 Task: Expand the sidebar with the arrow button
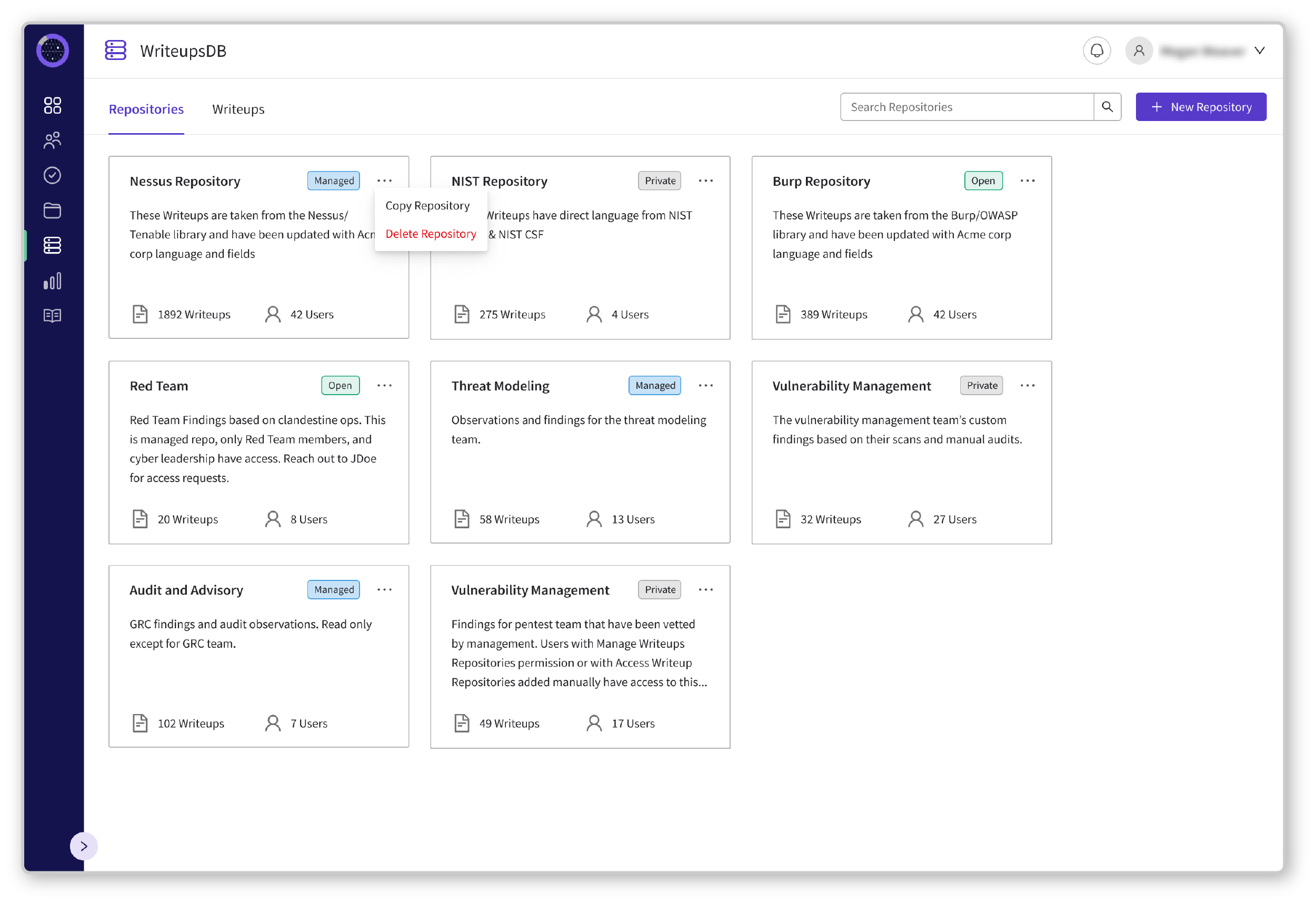click(x=84, y=847)
